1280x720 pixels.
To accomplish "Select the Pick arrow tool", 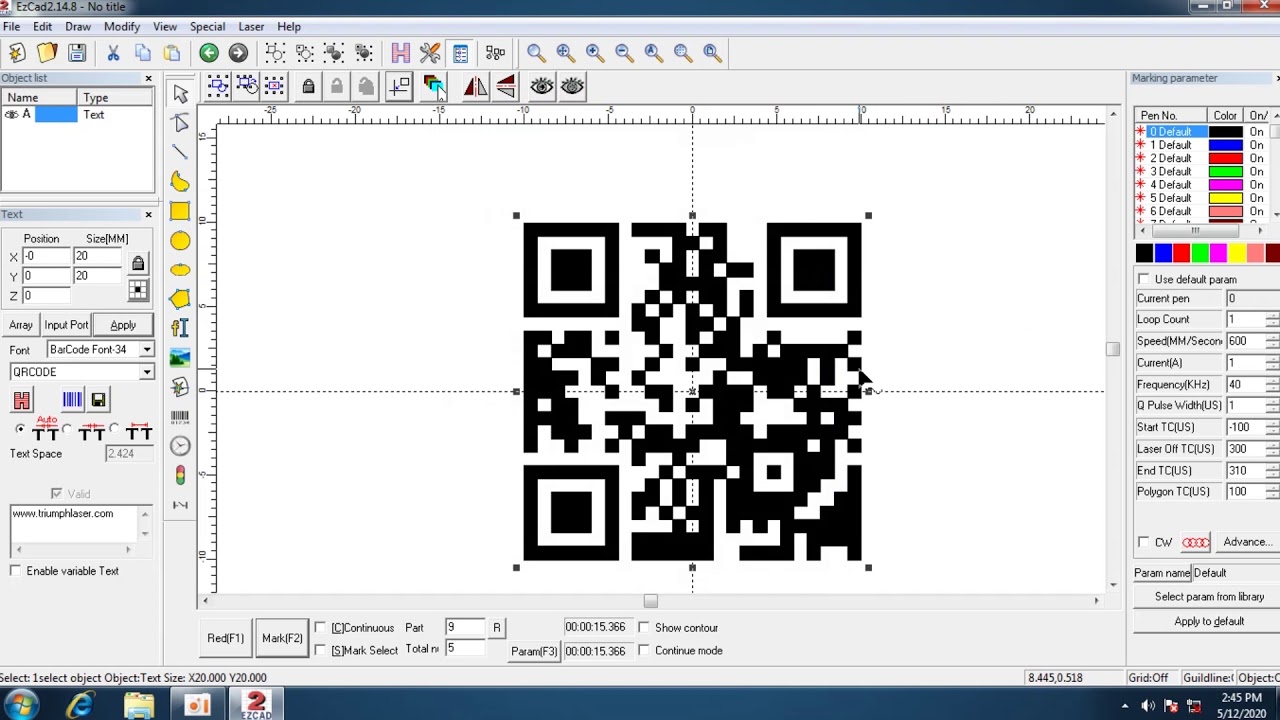I will [x=180, y=93].
